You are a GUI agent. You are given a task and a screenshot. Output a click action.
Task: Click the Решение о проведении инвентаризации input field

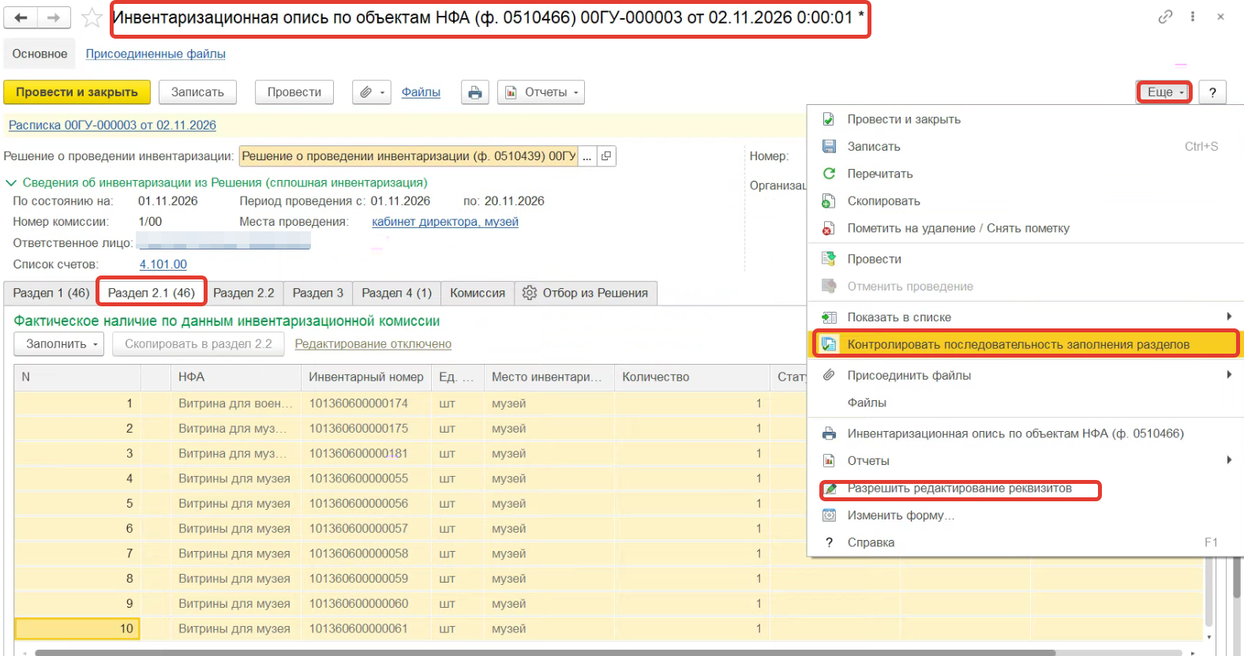click(x=408, y=156)
